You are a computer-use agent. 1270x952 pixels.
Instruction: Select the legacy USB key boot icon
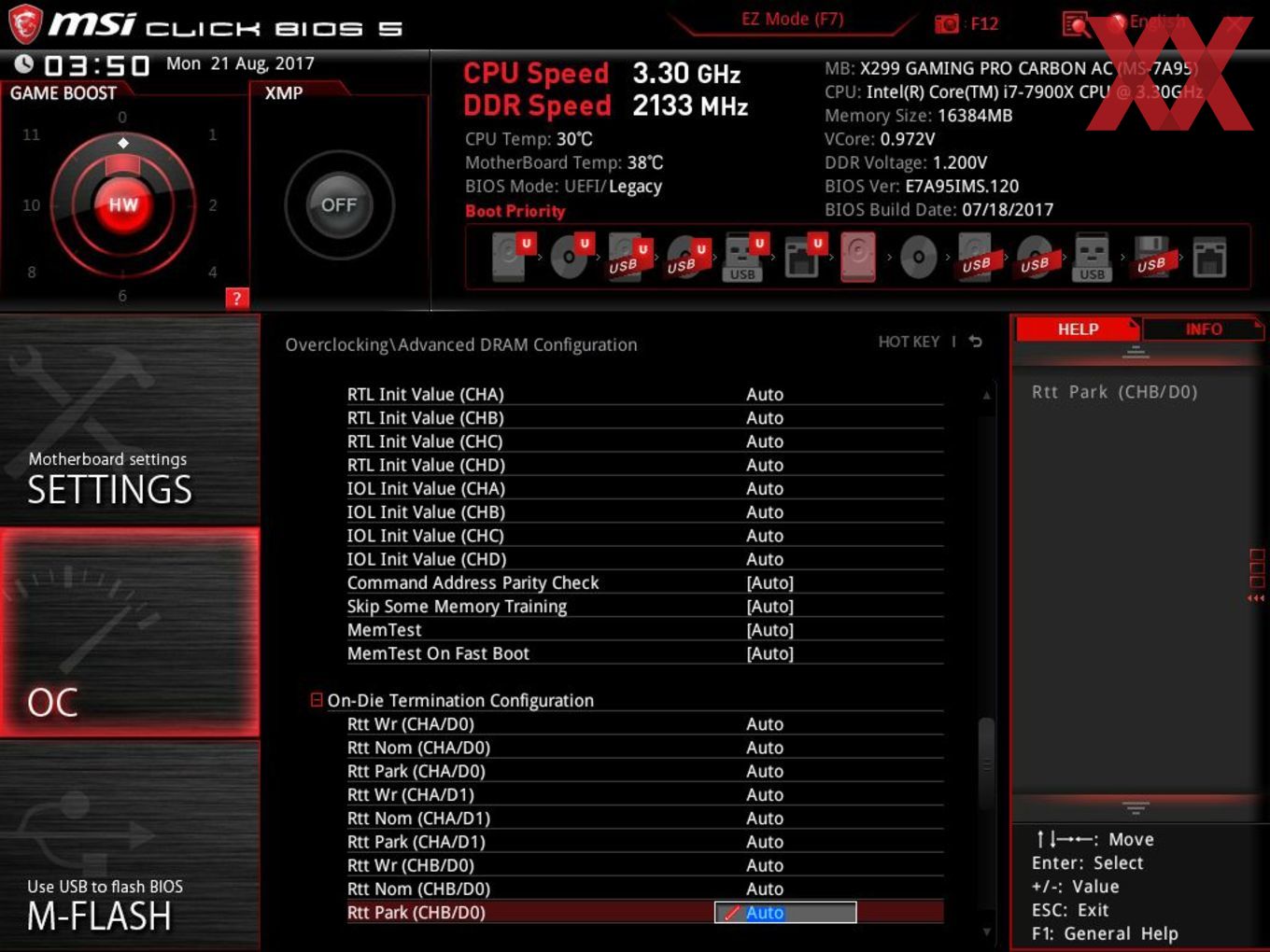(1092, 258)
